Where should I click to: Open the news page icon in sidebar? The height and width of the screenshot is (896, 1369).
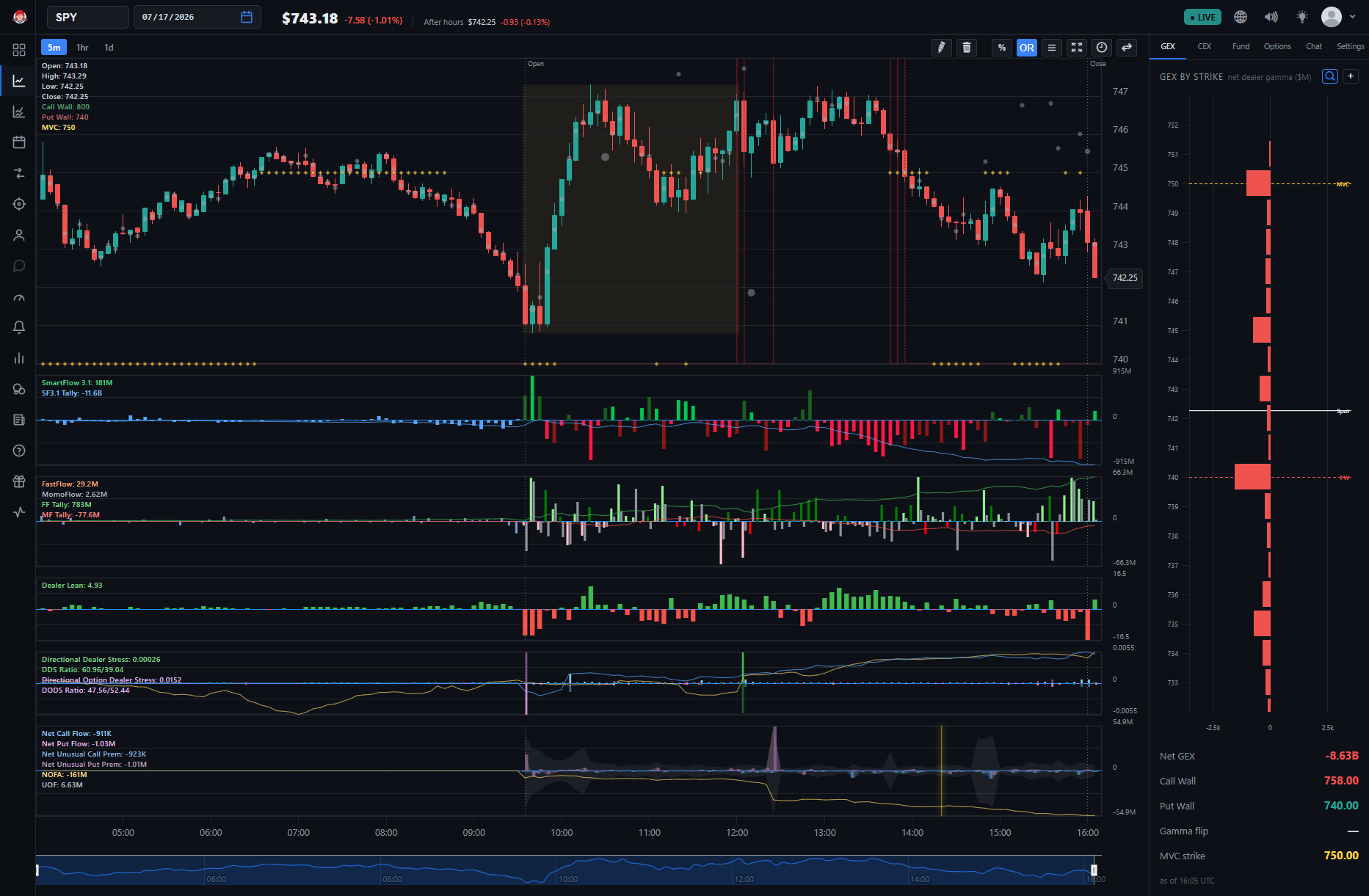click(x=19, y=420)
